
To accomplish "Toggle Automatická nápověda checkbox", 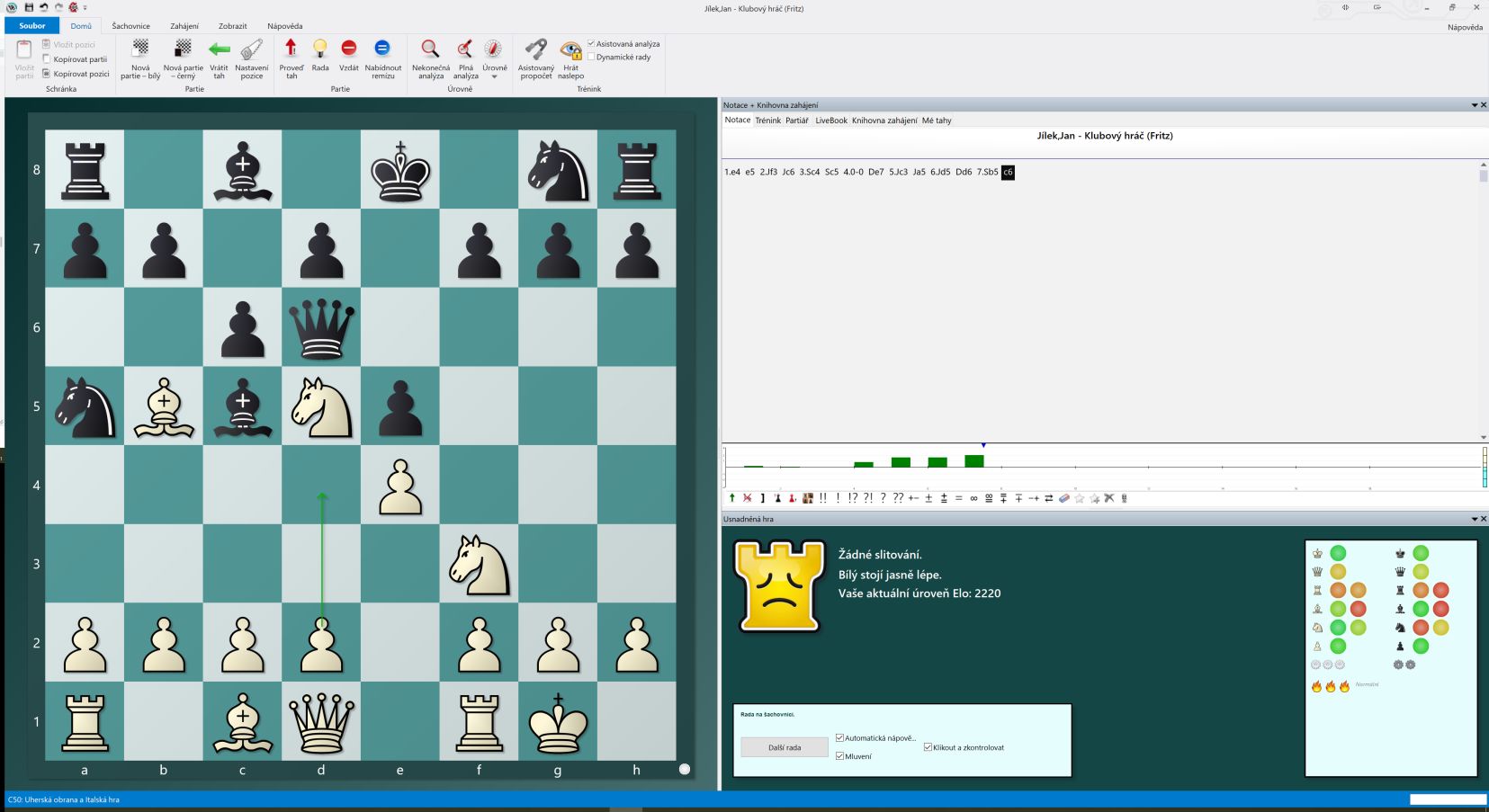I will pos(839,738).
